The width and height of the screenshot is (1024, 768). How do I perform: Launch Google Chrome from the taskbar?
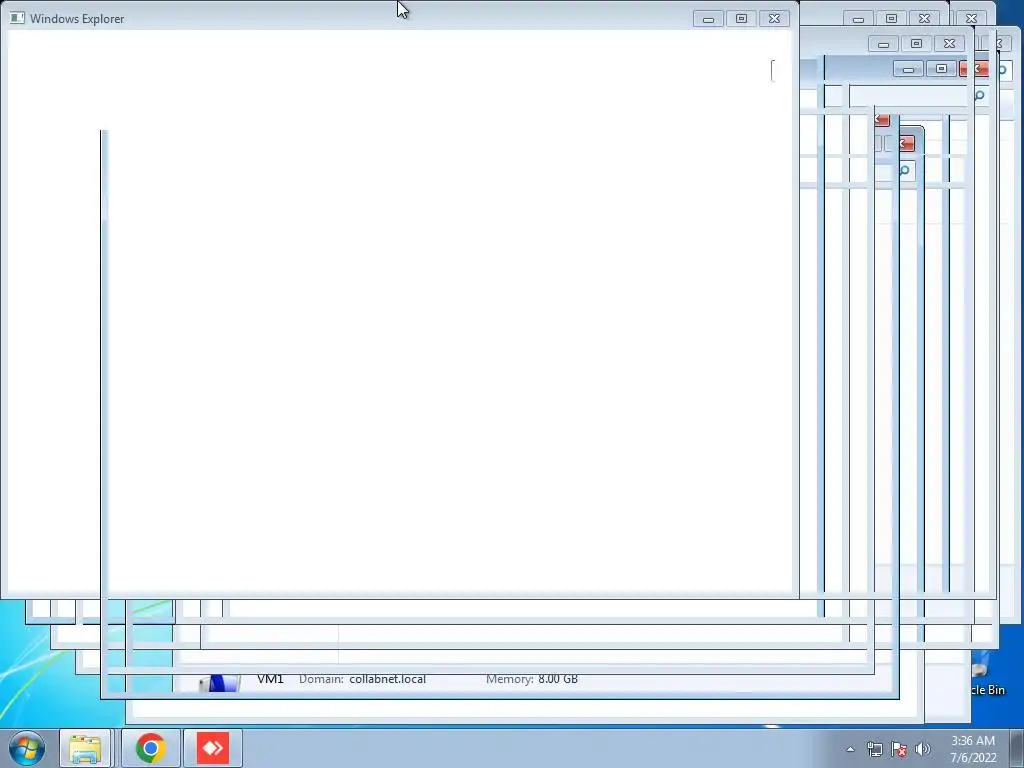click(151, 748)
